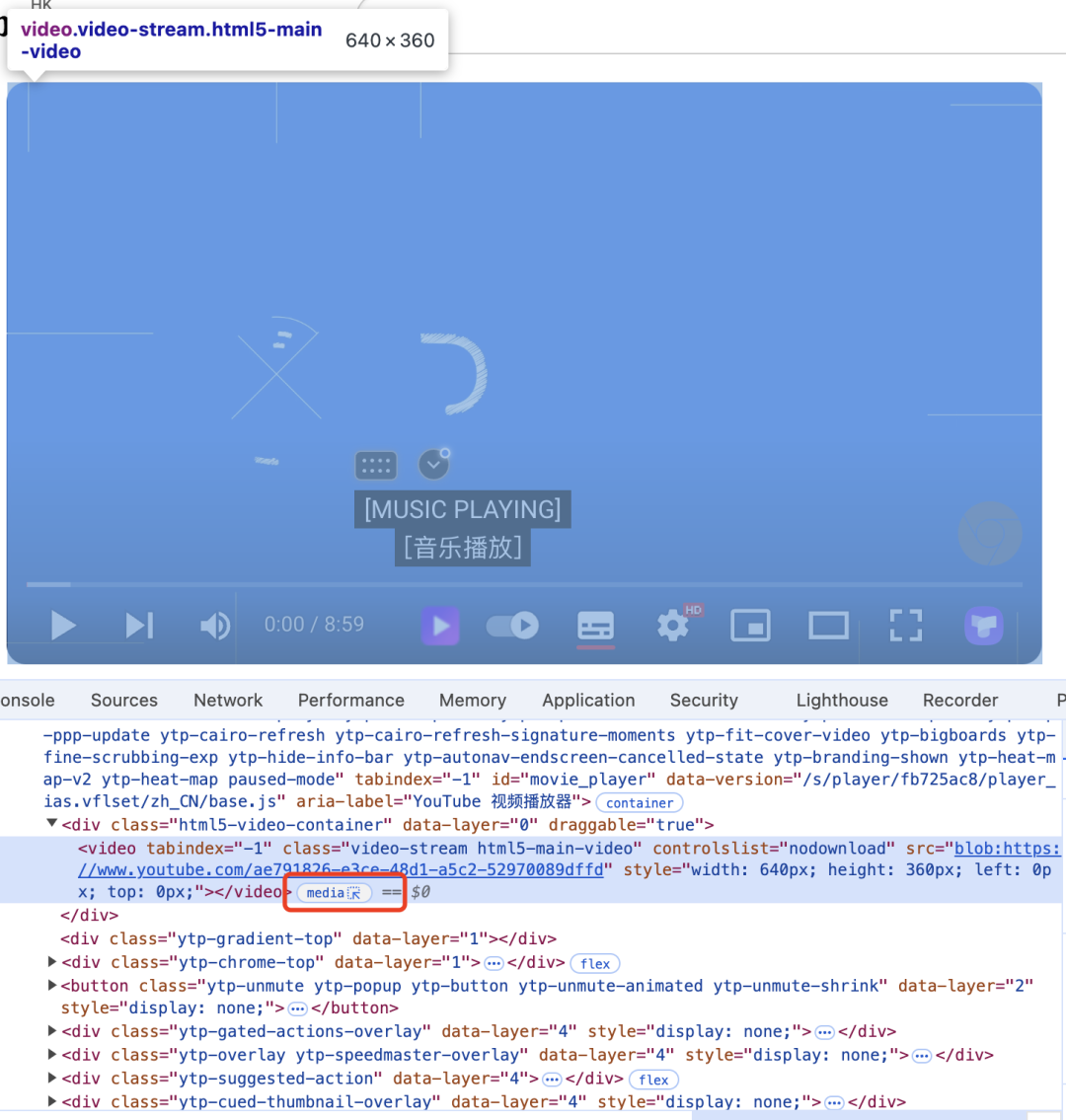This screenshot has height=1120, width=1066.
Task: Open the Sources tab
Action: pos(124,700)
